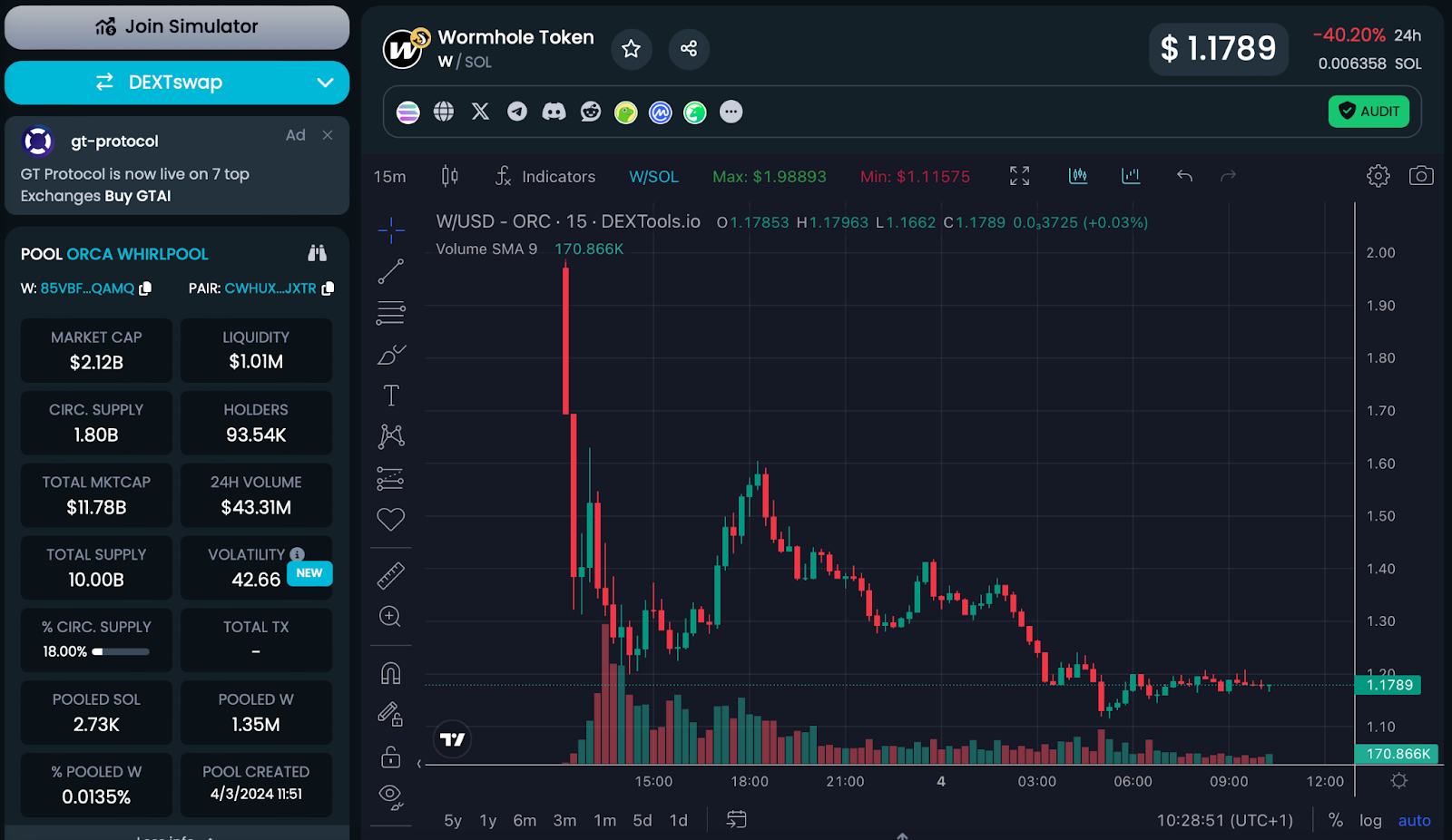Share the Wormhole Token pair

(x=689, y=49)
